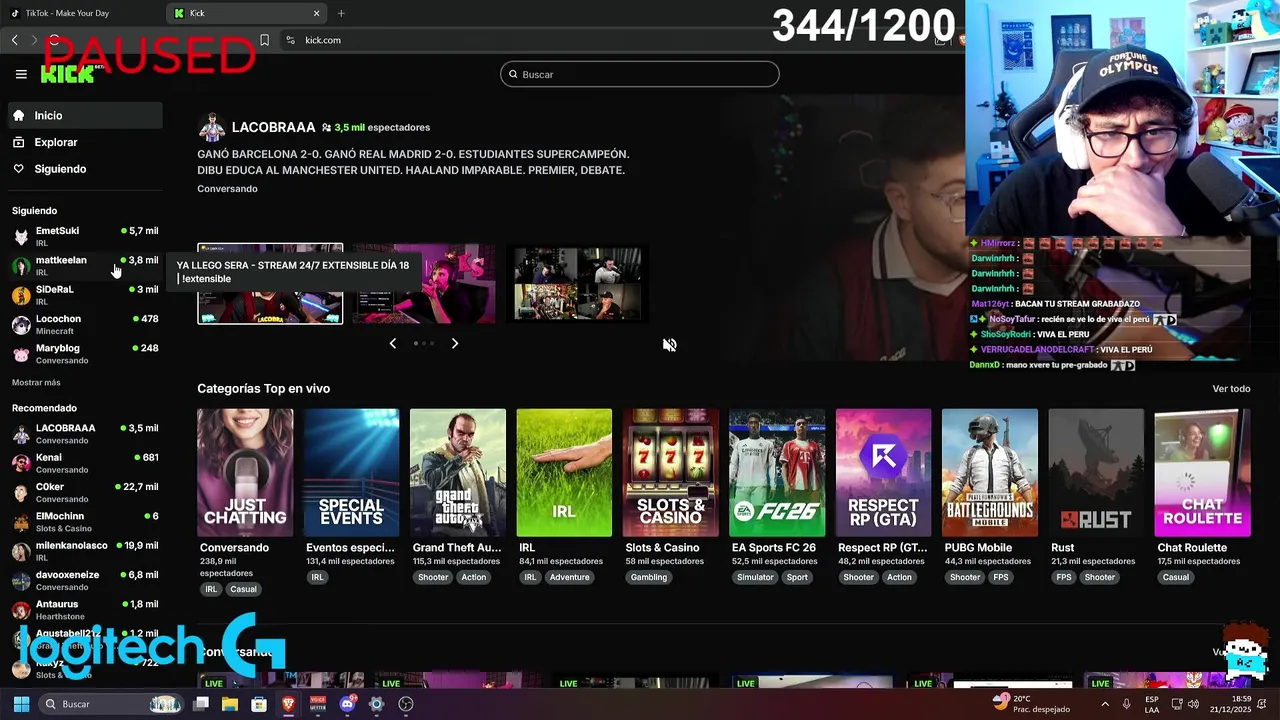
Task: Open a new browser tab
Action: tap(341, 13)
